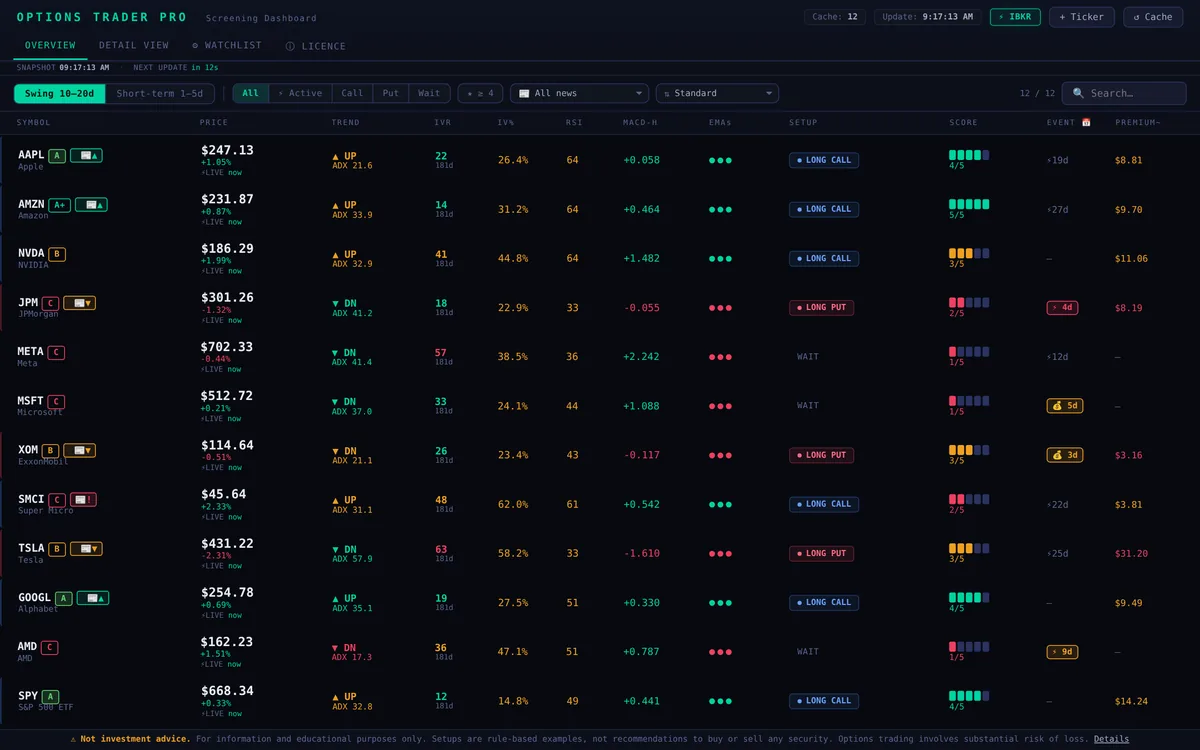Filter the table by Wait setups
The height and width of the screenshot is (750, 1200).
[x=429, y=93]
